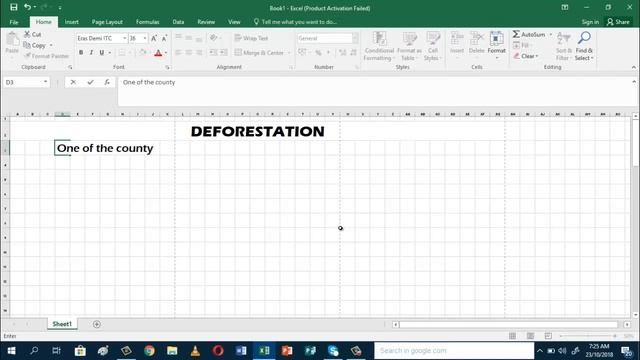Screen dimensions: 640x360
Task: Select the DEFORESTATION title cell
Action: [x=258, y=131]
